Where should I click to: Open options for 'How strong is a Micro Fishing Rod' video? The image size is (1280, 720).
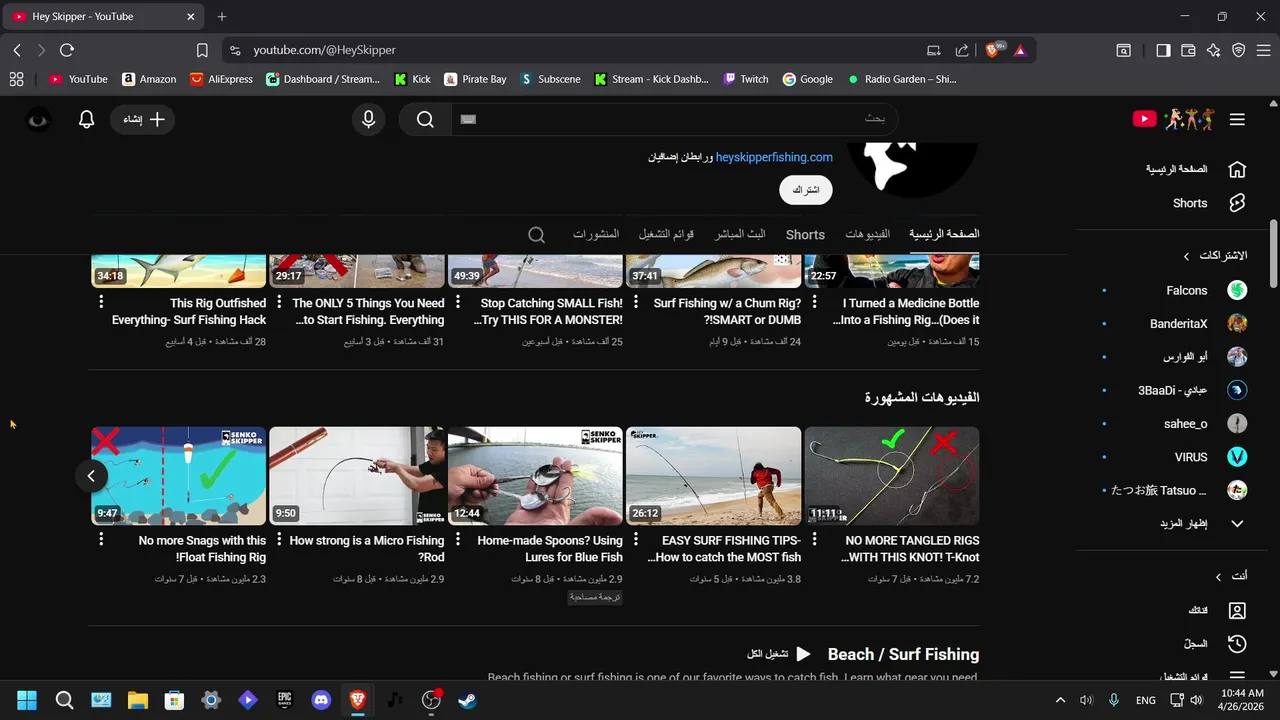279,540
